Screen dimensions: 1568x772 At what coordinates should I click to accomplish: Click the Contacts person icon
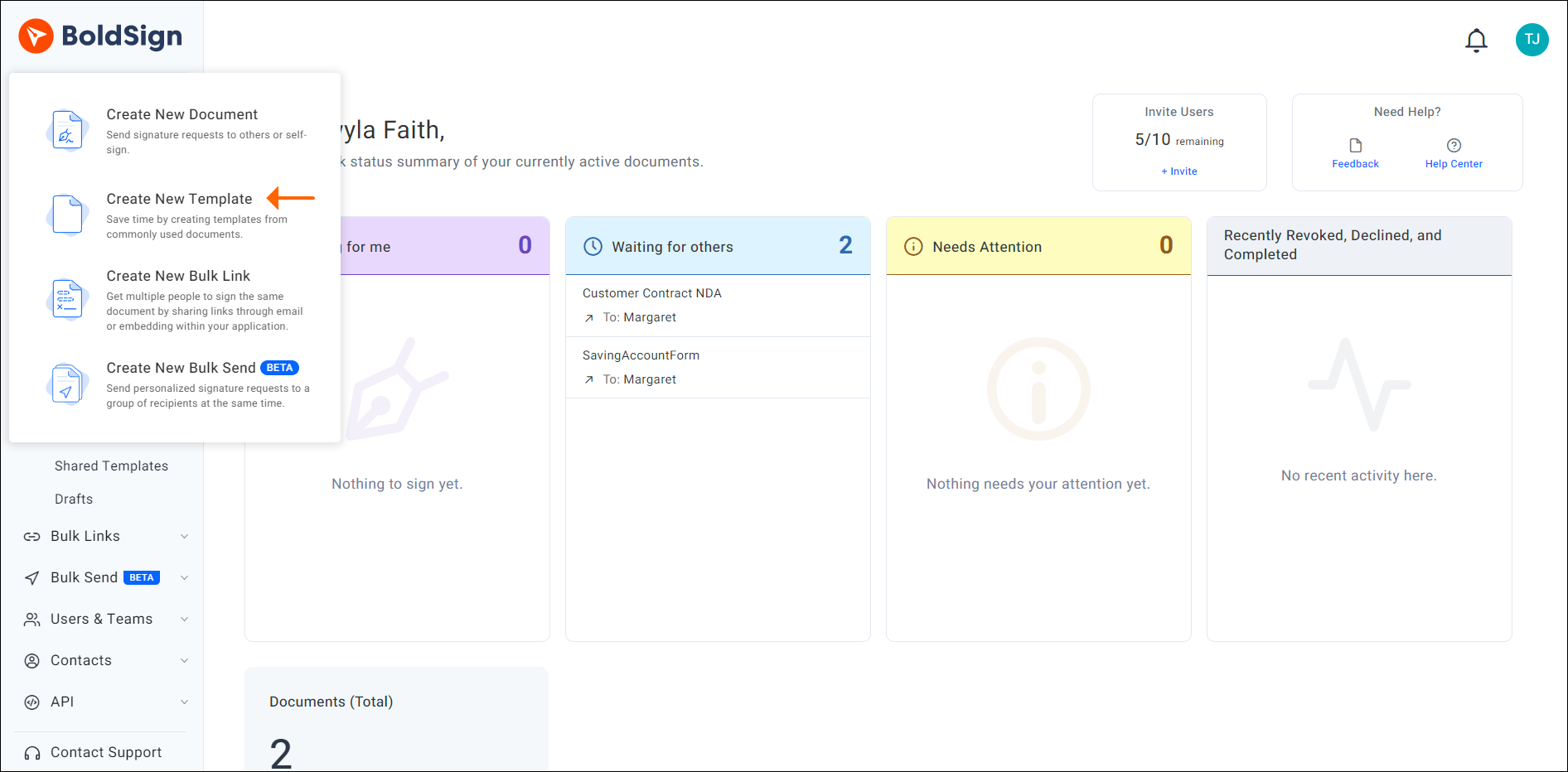pyautogui.click(x=31, y=661)
